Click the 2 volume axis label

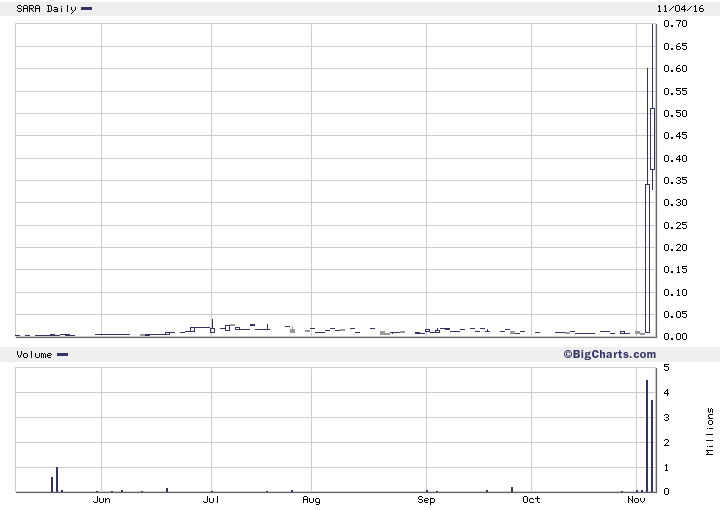point(666,443)
